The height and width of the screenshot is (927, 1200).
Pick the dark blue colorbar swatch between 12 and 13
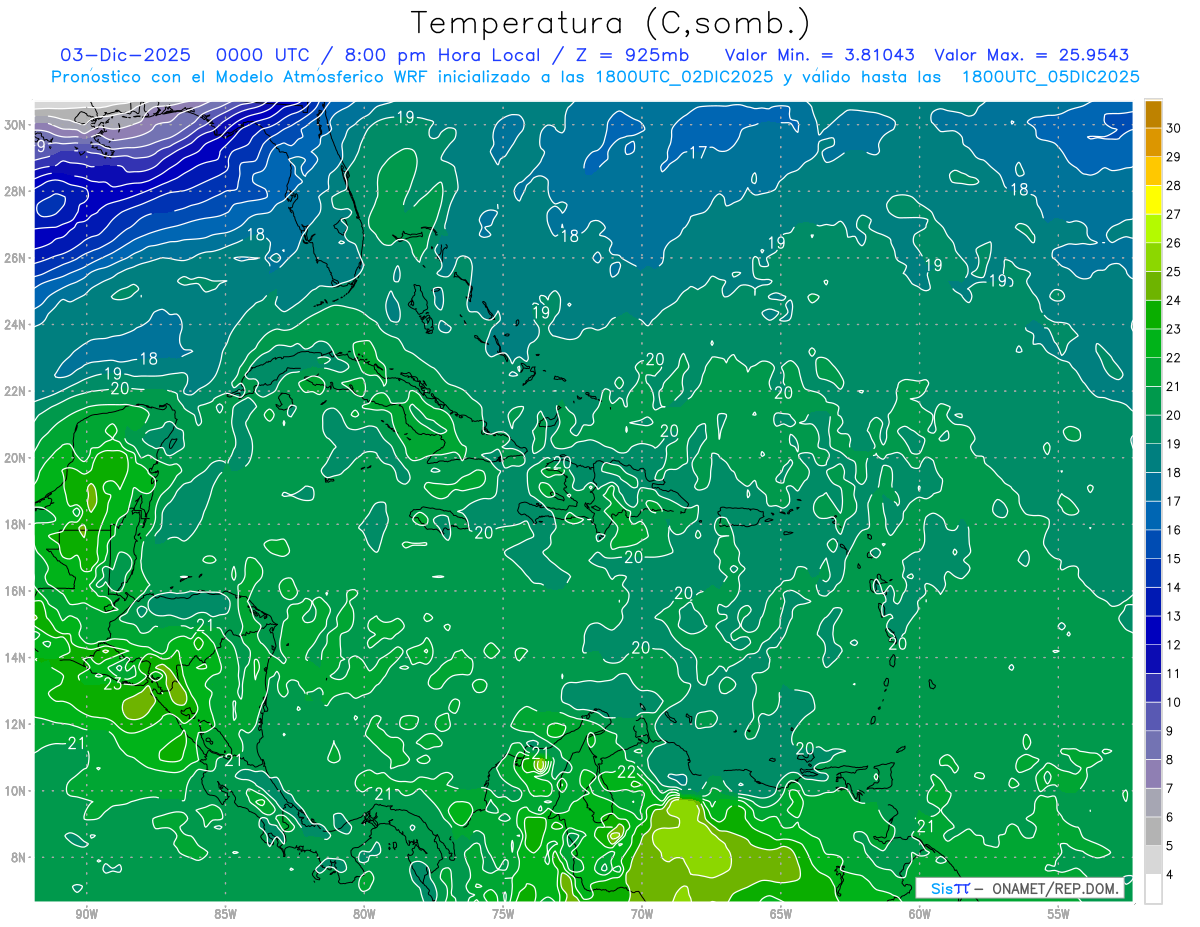(x=1153, y=630)
